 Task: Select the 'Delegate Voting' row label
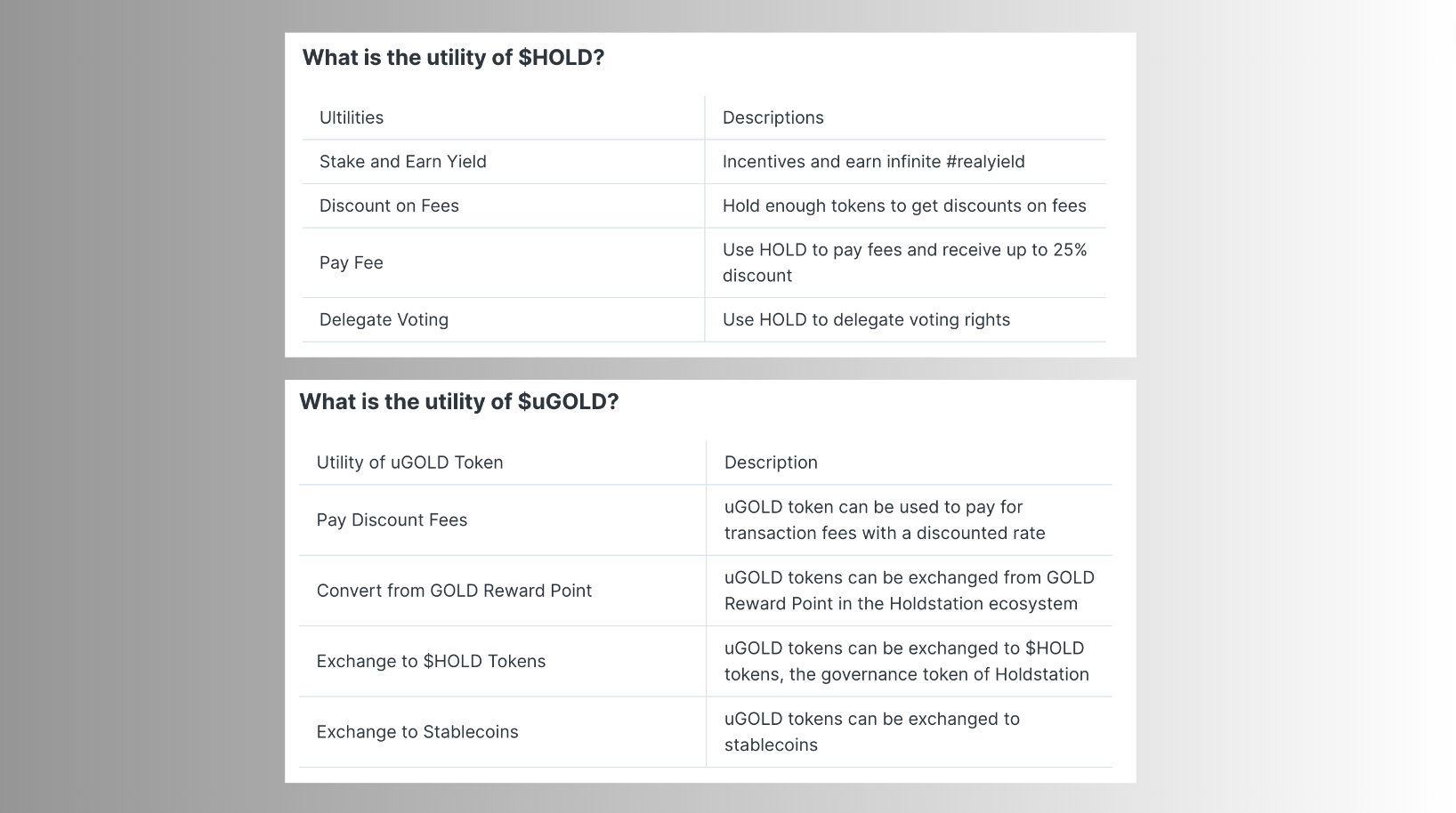384,319
